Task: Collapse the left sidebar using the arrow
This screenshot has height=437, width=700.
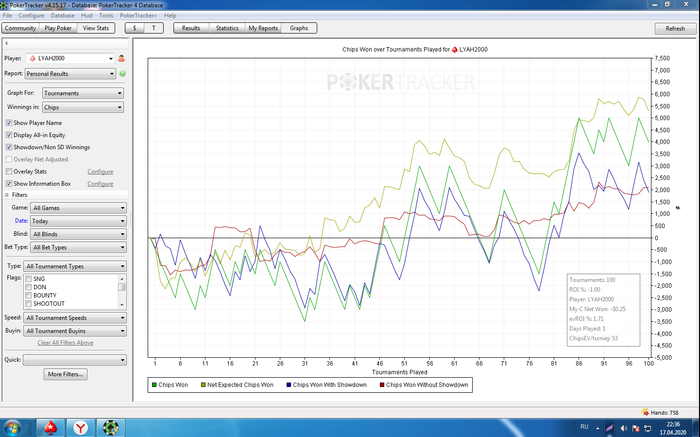Action: [7, 44]
